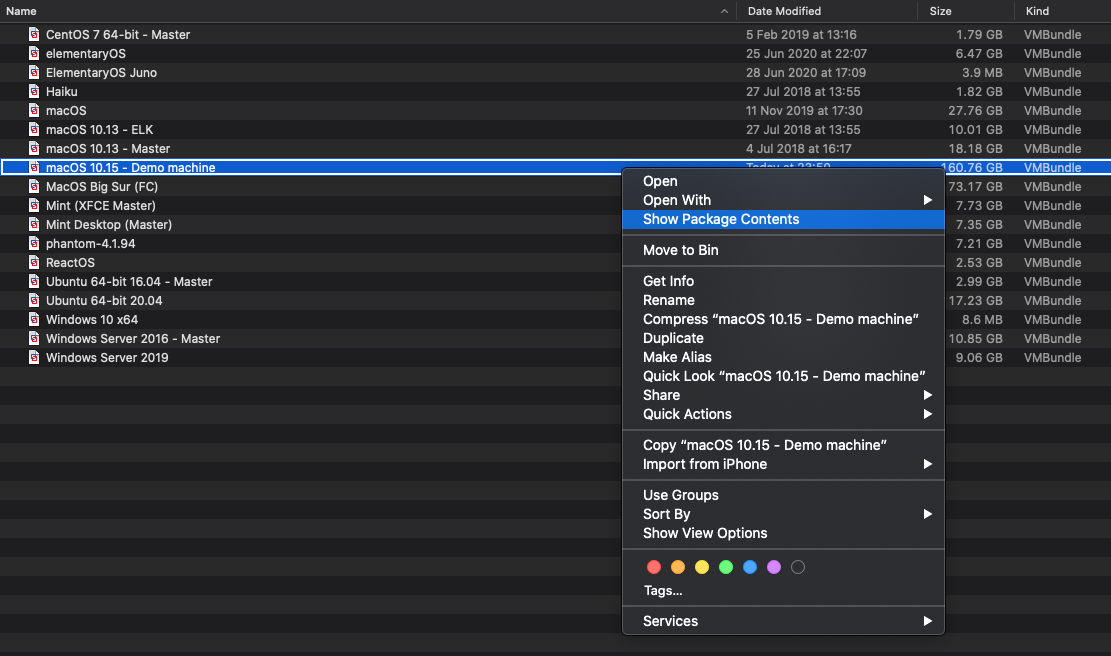Choose Quick Look "macOS 10.15 - Demo machine"
This screenshot has height=656, width=1111.
[783, 376]
